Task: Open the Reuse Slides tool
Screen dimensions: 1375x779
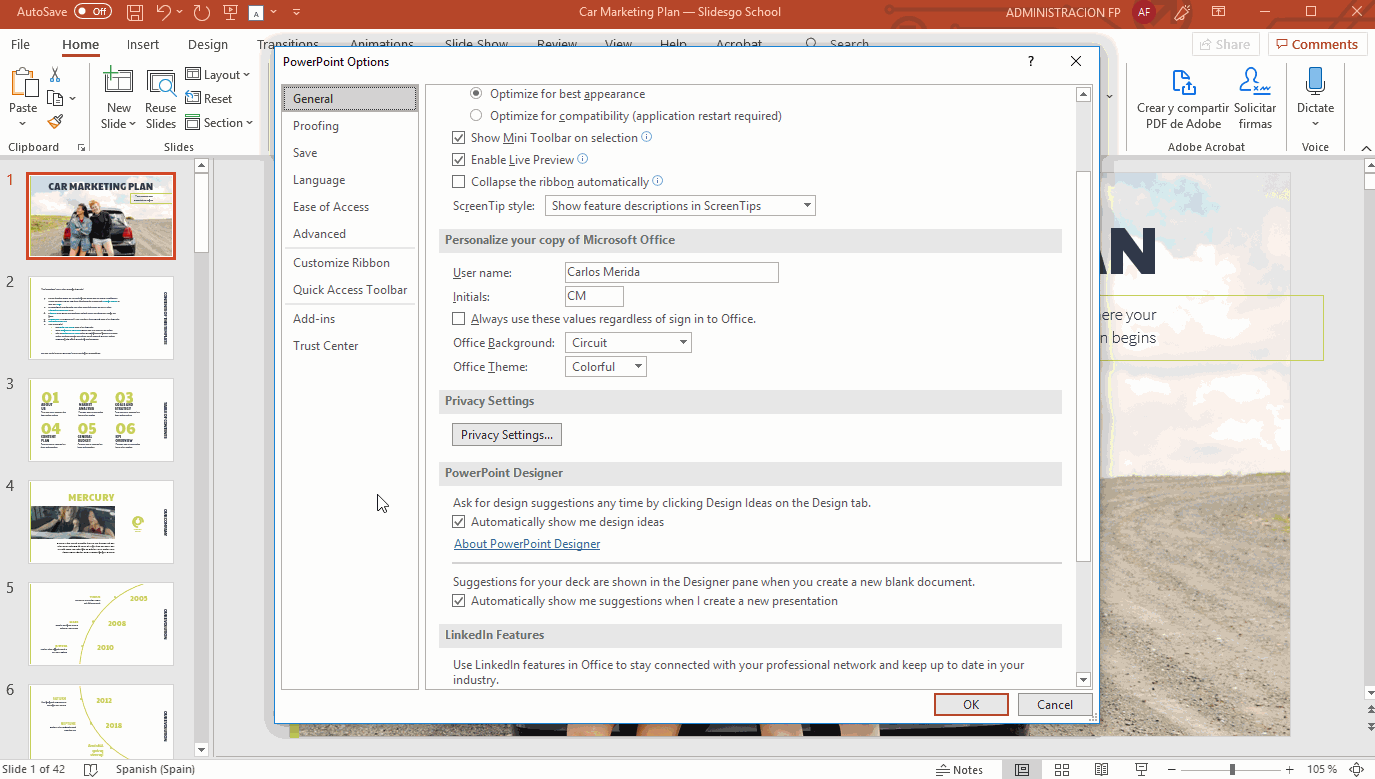Action: 160,100
